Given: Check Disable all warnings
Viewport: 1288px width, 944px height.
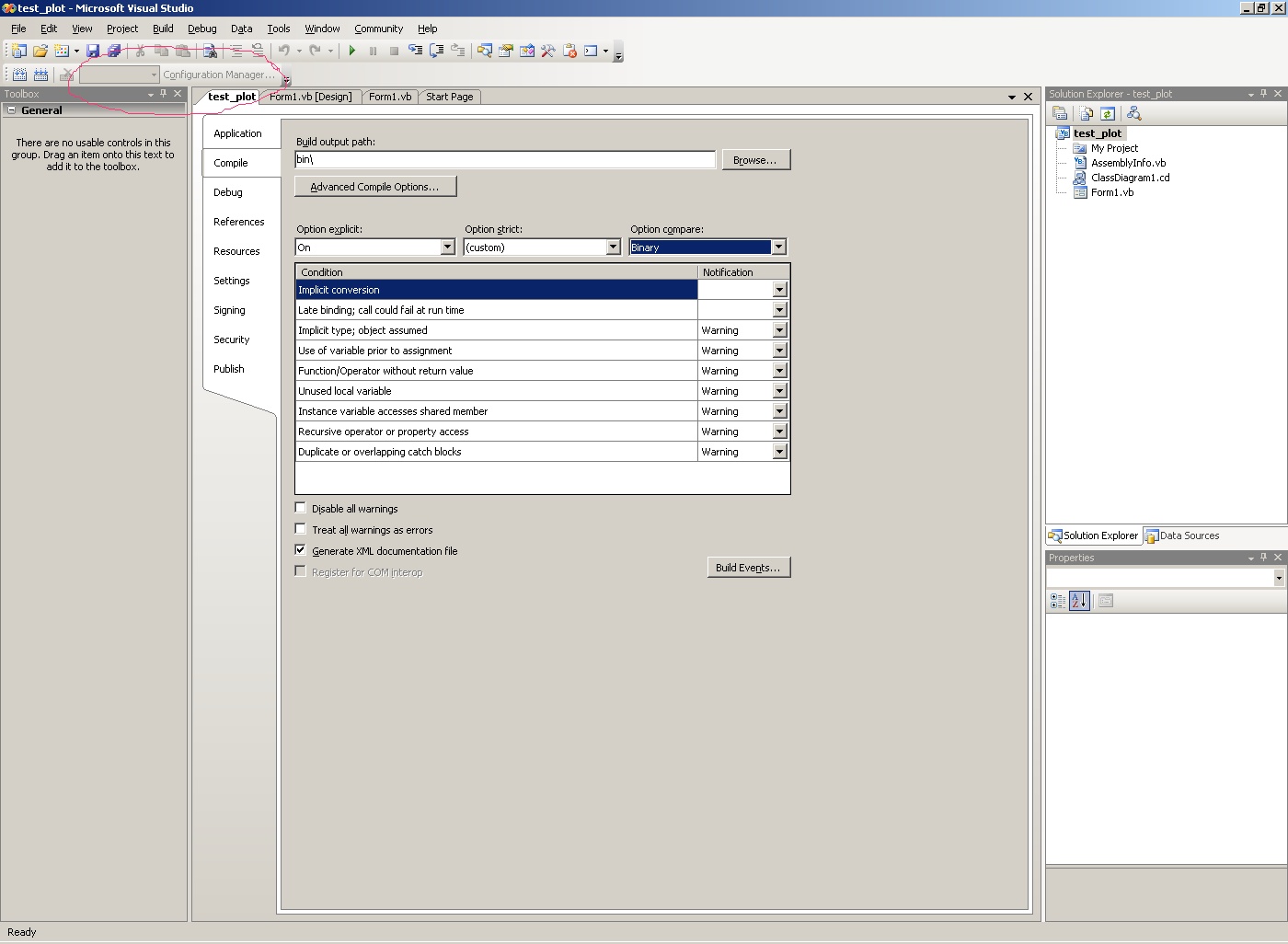Looking at the screenshot, I should [x=301, y=508].
